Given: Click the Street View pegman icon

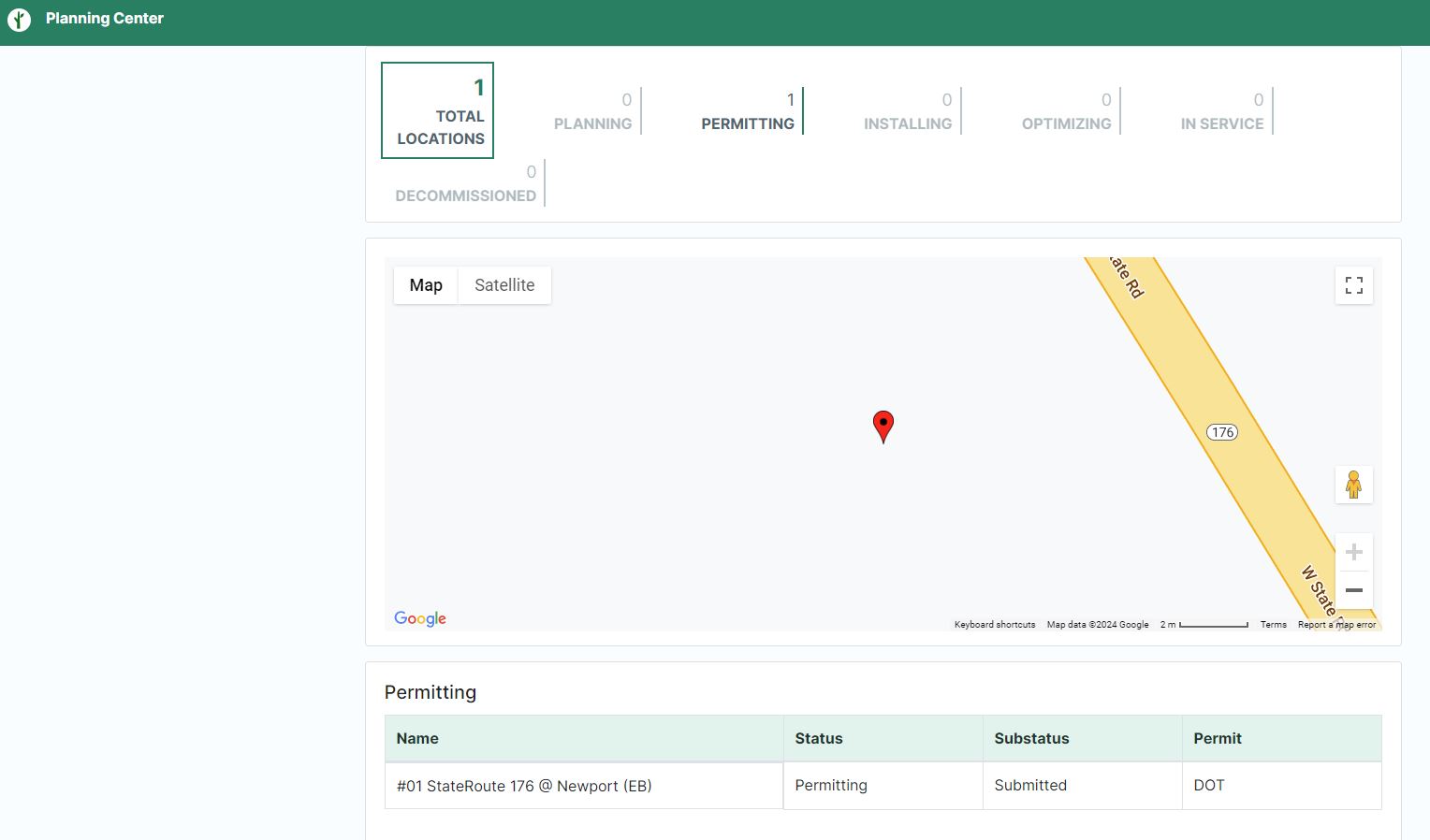Looking at the screenshot, I should coord(1353,485).
